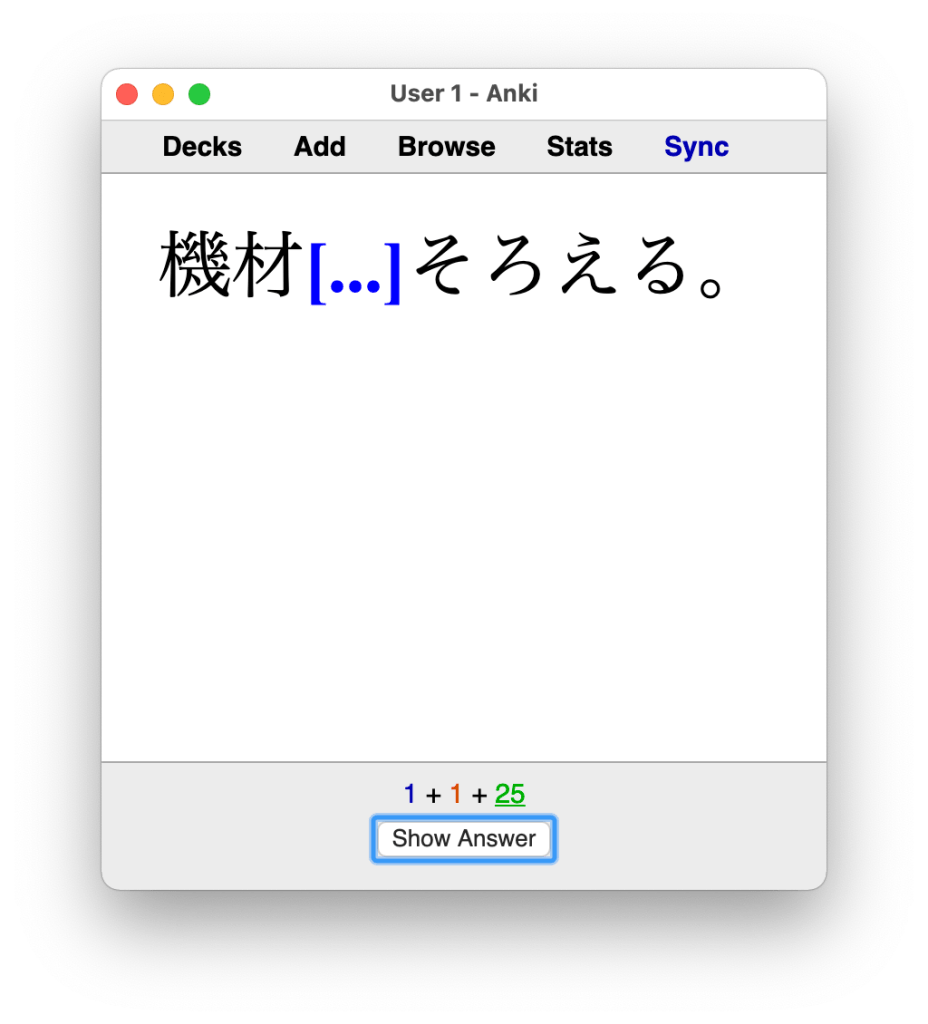View the Stats page
The height and width of the screenshot is (1024, 928).
(579, 146)
